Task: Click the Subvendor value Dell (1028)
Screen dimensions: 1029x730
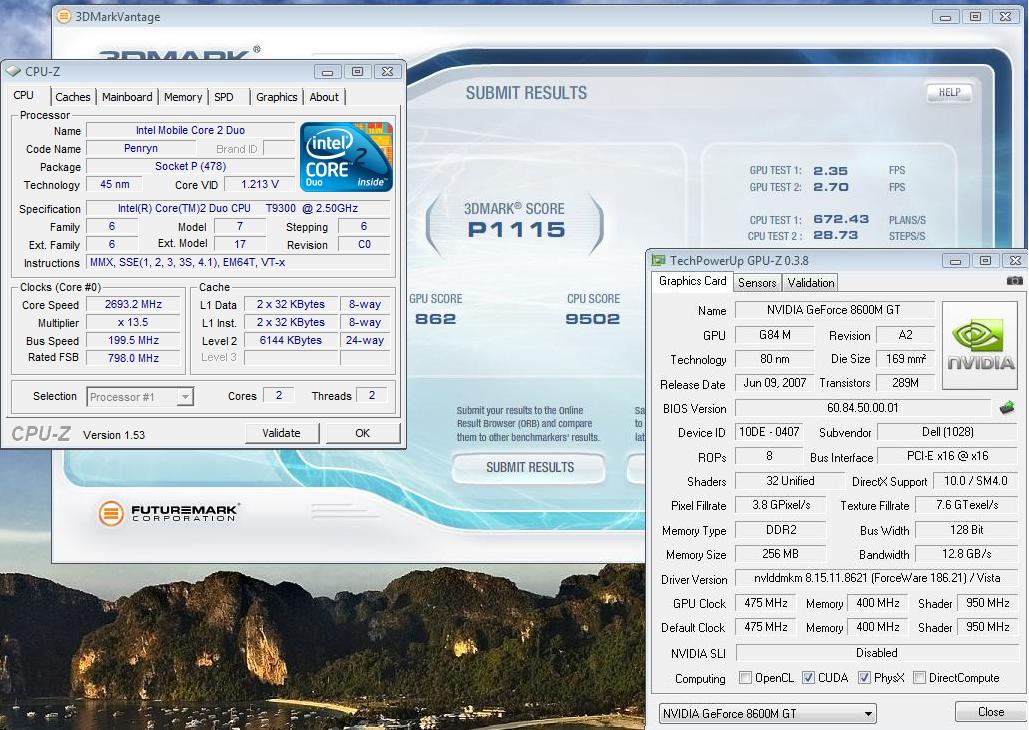Action: (x=948, y=432)
